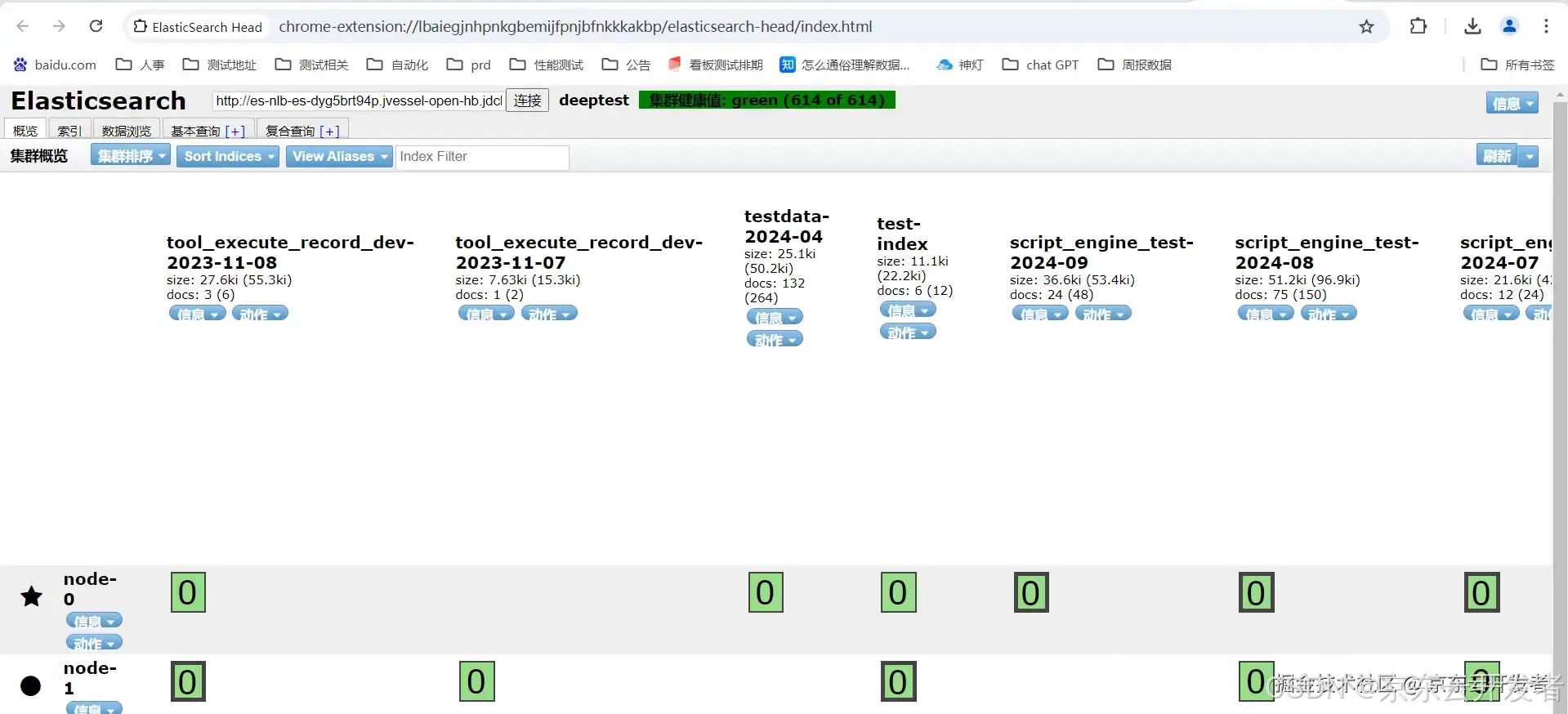Screen dimensions: 1568x714
Task: Click node-0 shard 0 of test-index
Action: tap(898, 592)
